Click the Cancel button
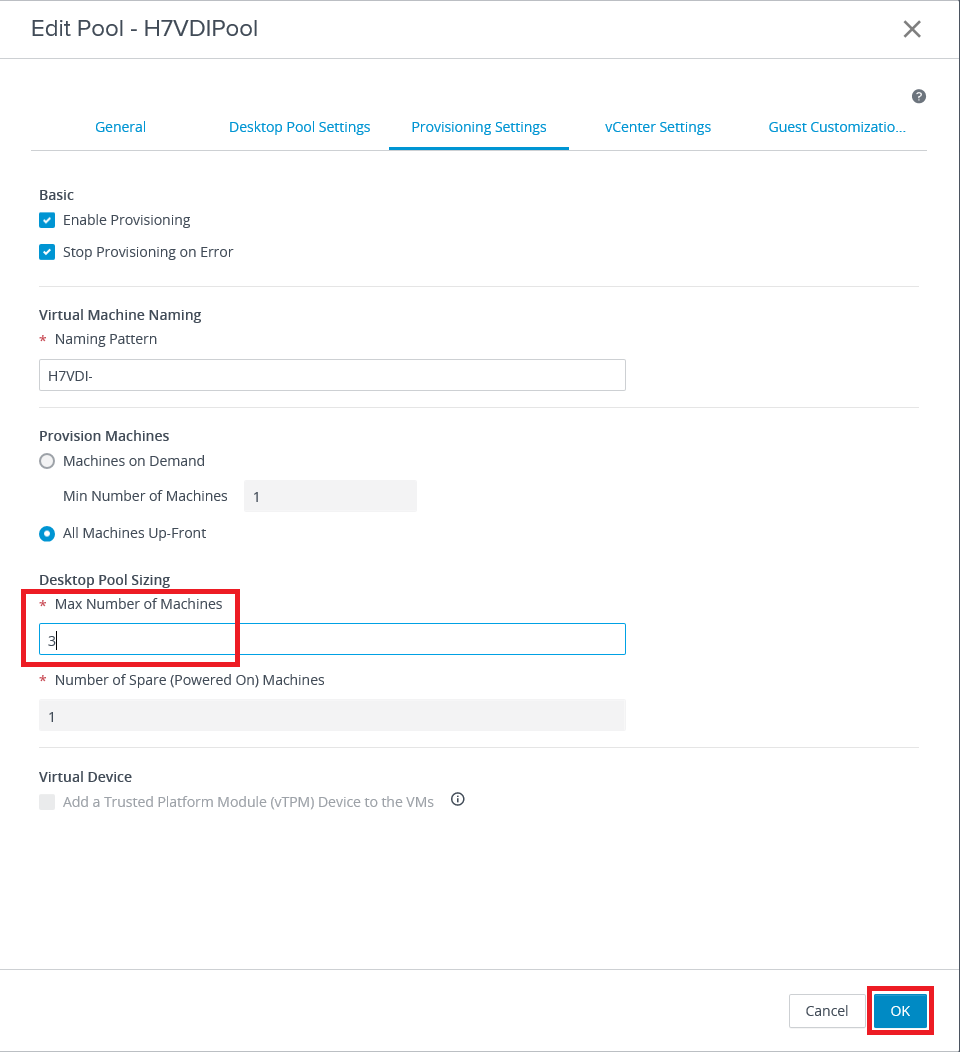The width and height of the screenshot is (960, 1052). pos(826,1011)
